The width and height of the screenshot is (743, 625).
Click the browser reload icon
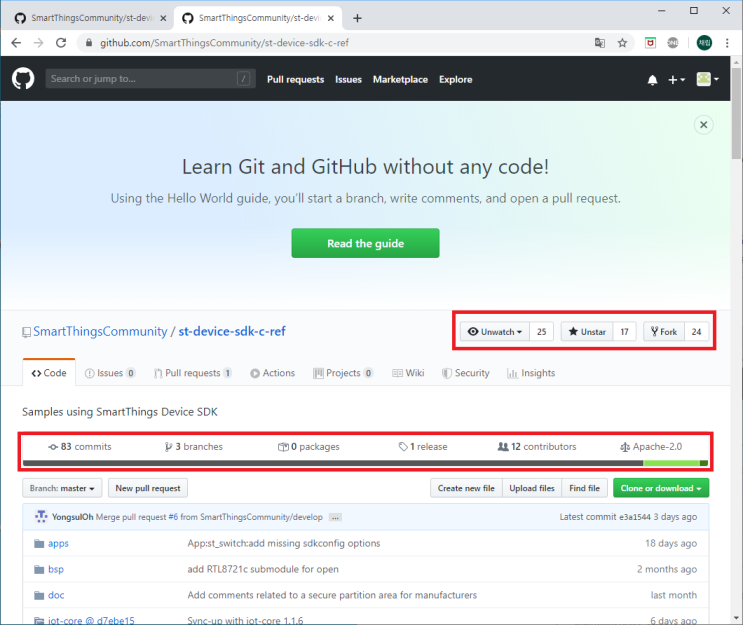point(61,43)
